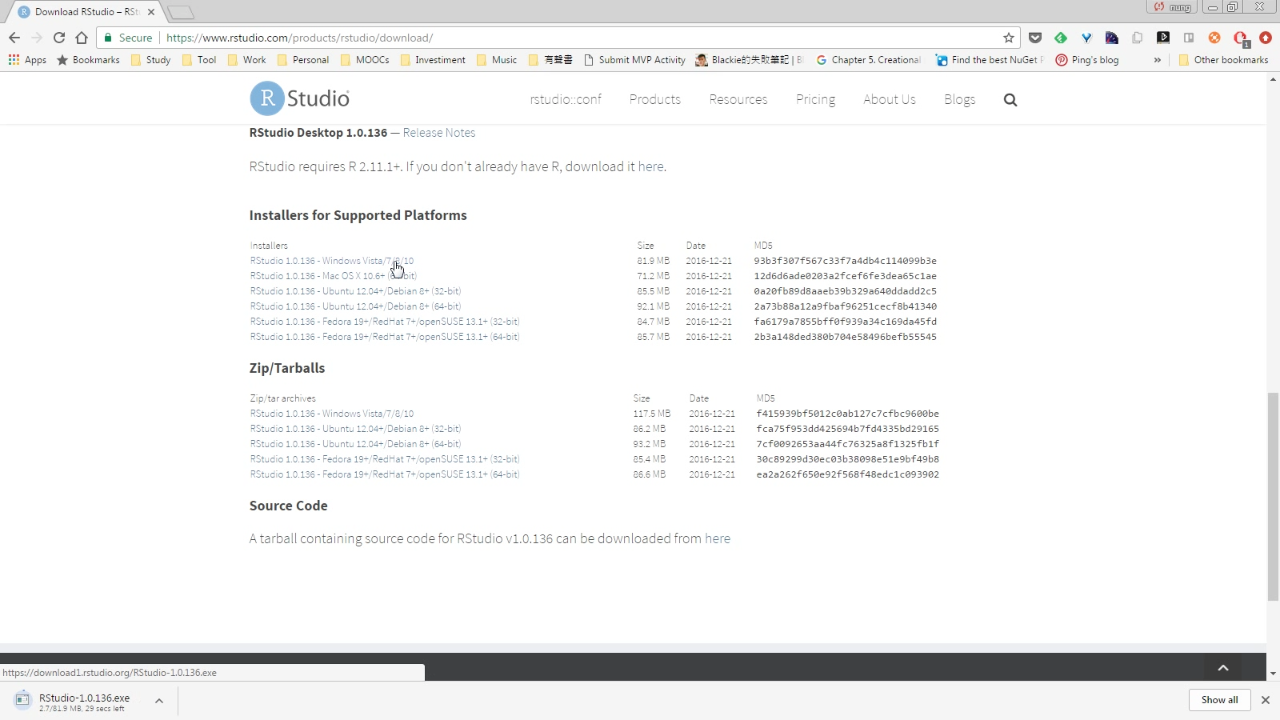Click the Pocket extension icon
Image resolution: width=1280 pixels, height=720 pixels.
pos(1035,38)
